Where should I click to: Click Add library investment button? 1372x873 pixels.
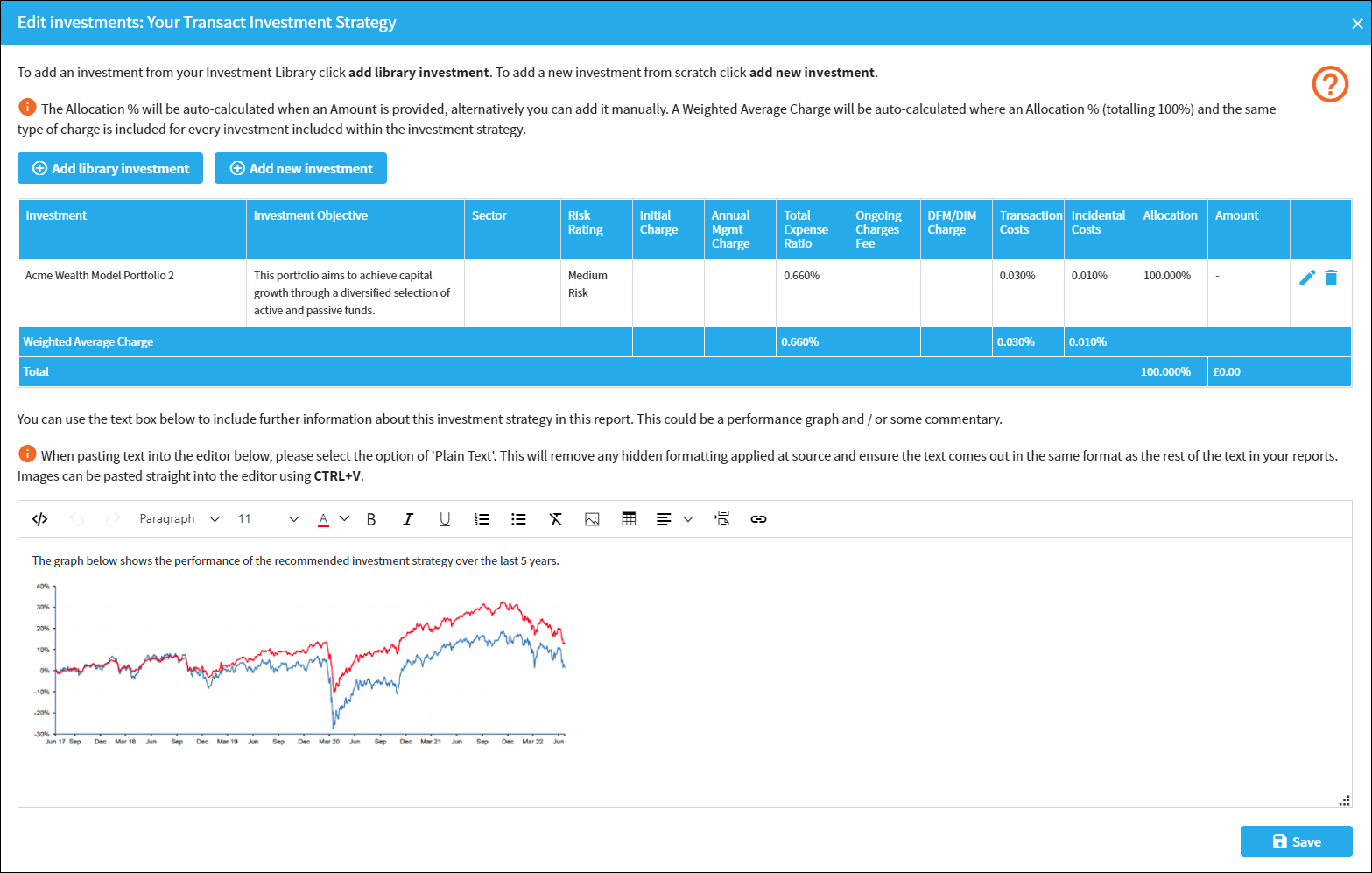click(110, 168)
